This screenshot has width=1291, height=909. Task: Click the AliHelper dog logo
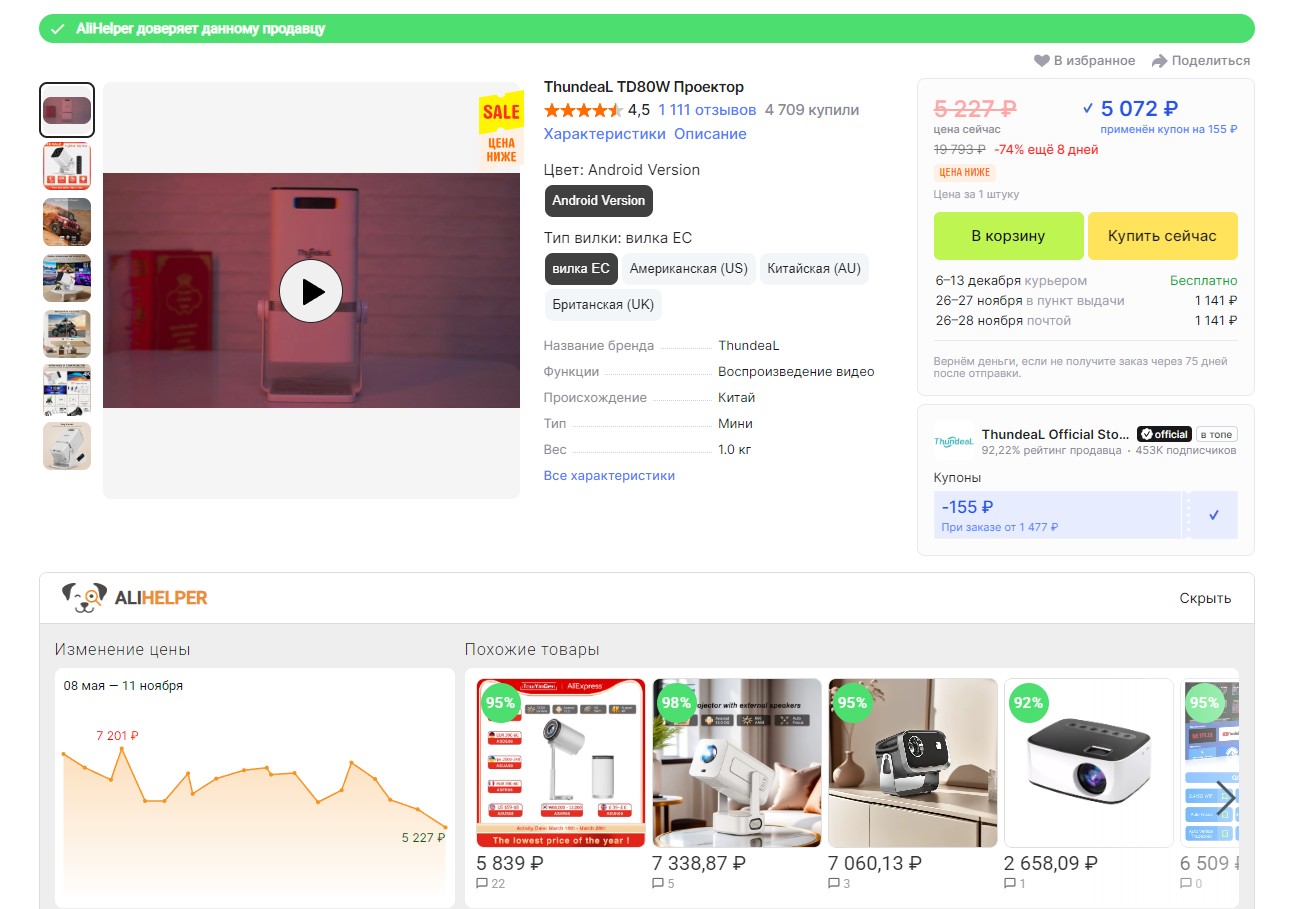(83, 598)
